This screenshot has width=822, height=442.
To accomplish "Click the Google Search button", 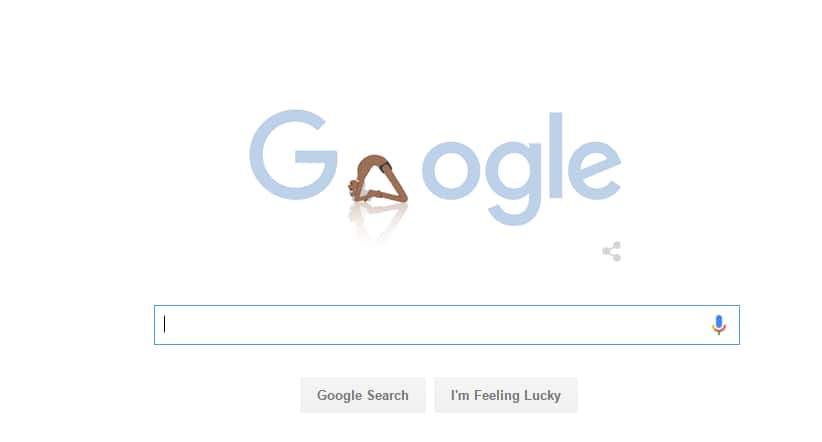I will click(x=363, y=395).
